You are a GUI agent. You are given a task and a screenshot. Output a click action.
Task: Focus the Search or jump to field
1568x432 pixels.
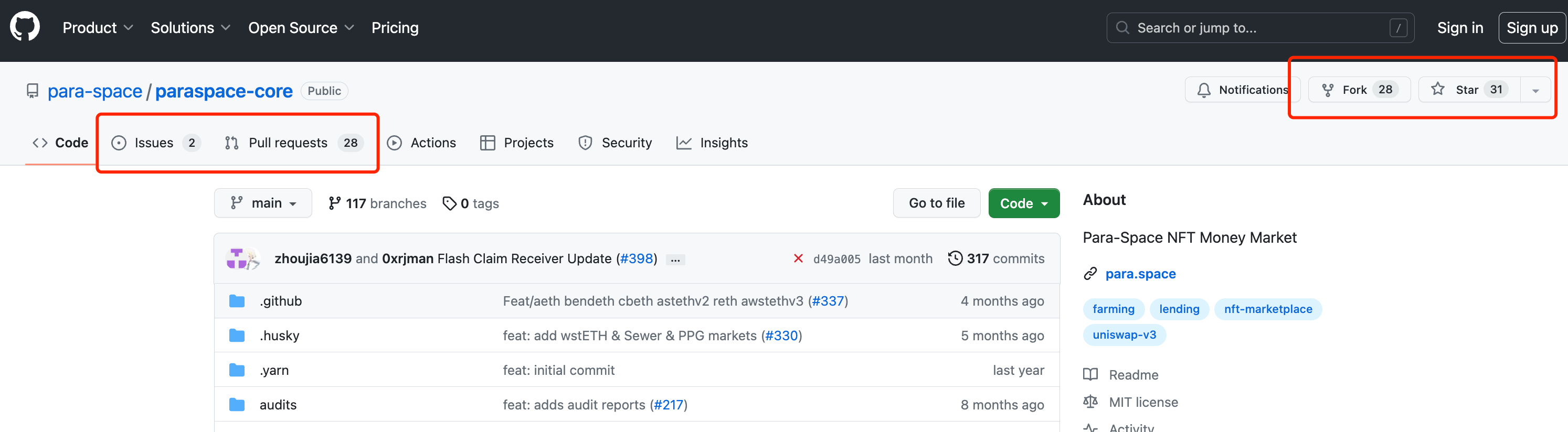[1260, 28]
